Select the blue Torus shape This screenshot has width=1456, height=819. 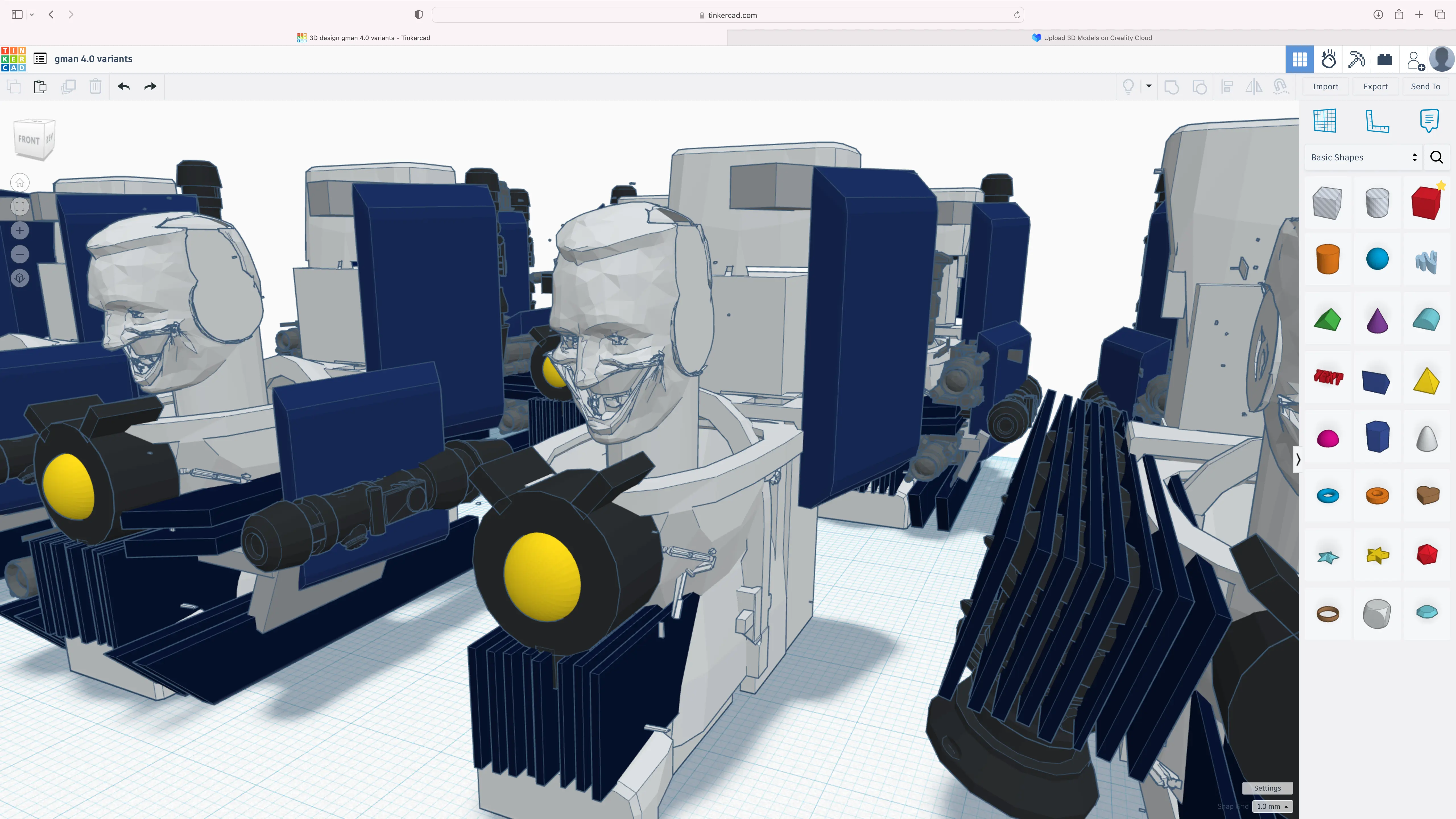pyautogui.click(x=1328, y=496)
